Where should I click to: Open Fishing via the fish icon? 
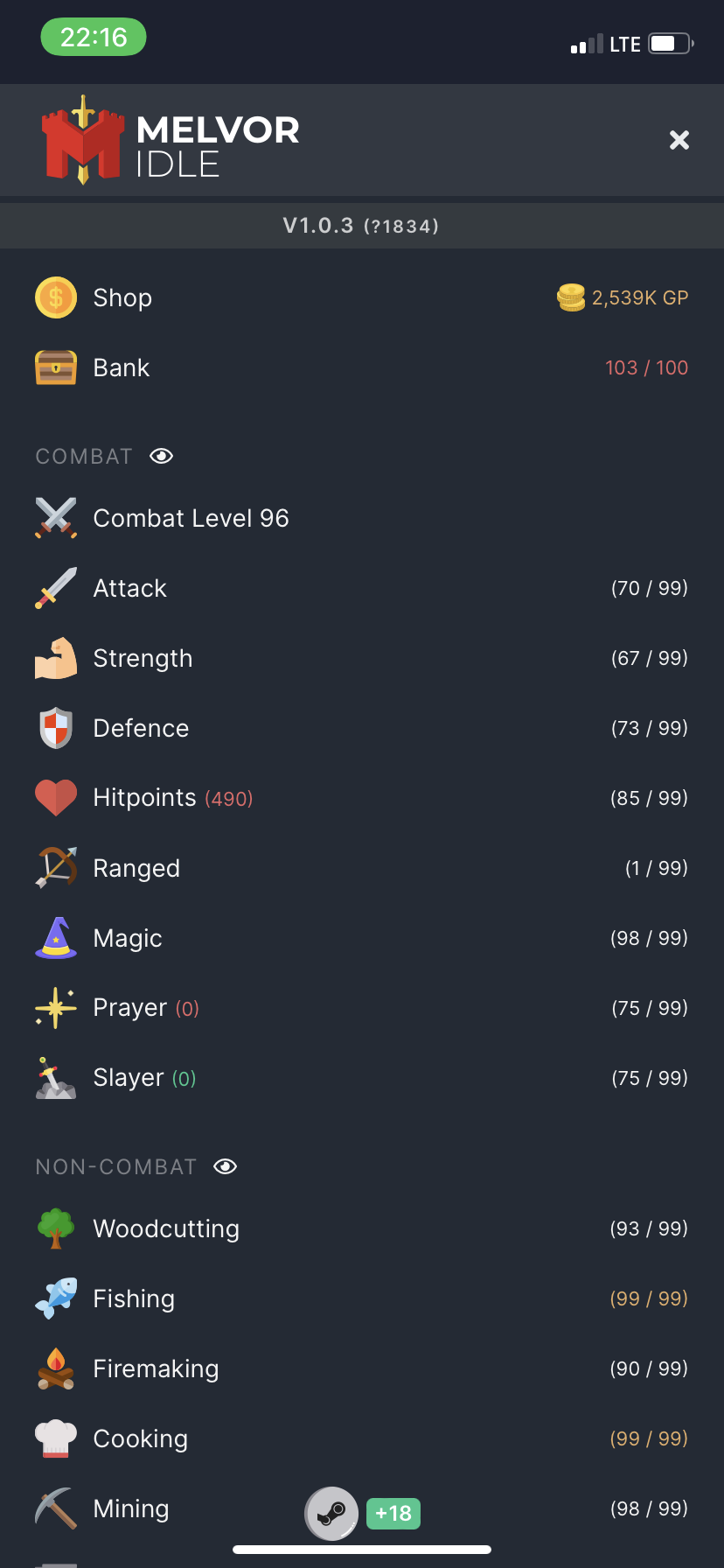pyautogui.click(x=55, y=1298)
